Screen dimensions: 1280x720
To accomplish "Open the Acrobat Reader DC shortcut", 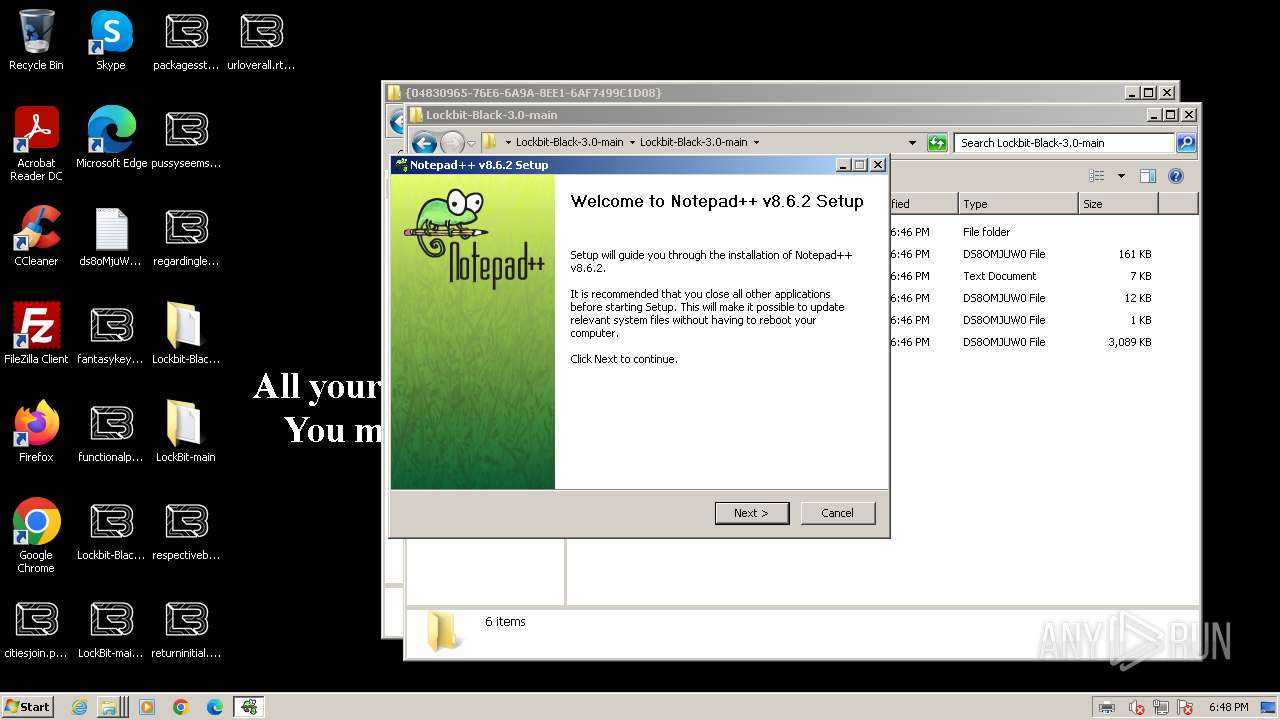I will 36,144.
